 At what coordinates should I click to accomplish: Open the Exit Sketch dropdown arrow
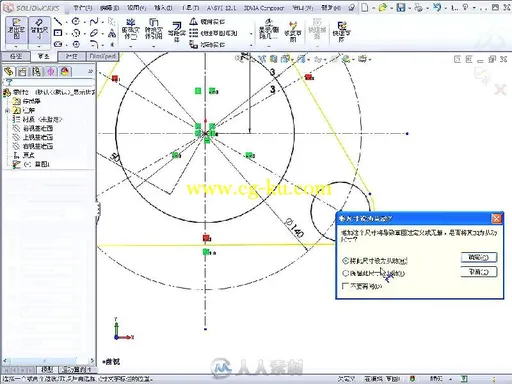point(16,46)
